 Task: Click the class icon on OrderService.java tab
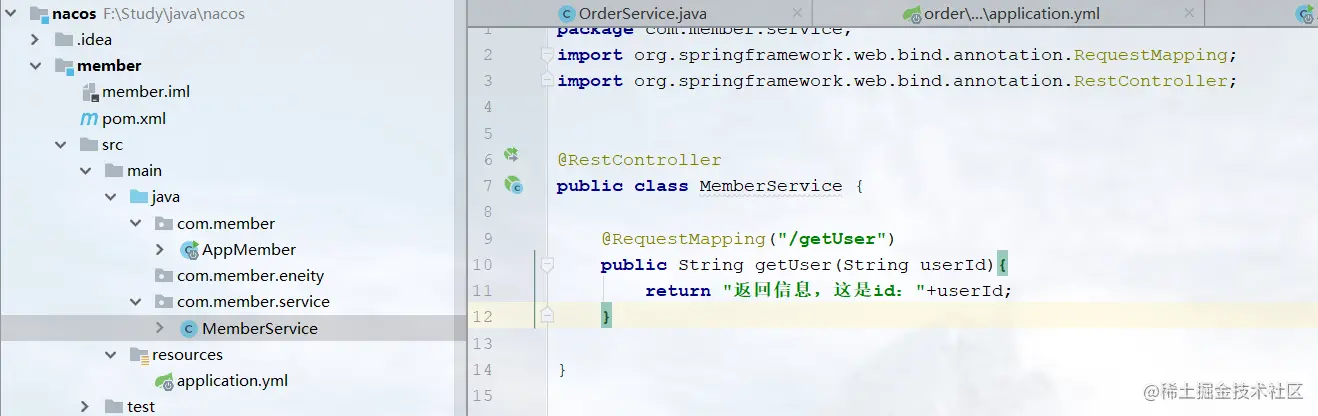[x=567, y=14]
